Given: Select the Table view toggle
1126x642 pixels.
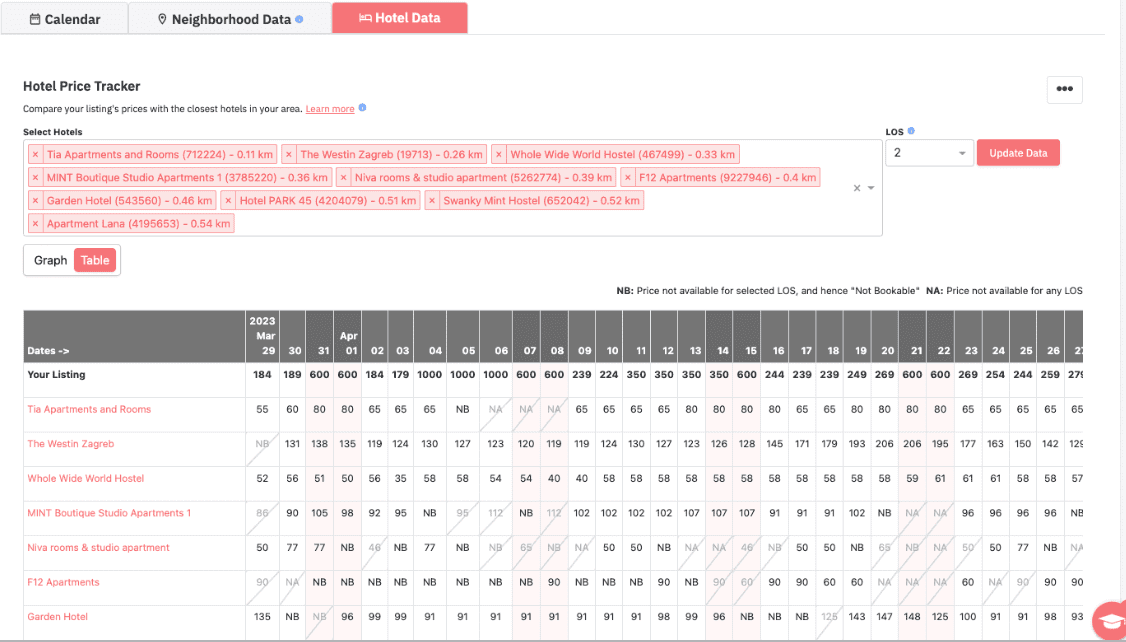Looking at the screenshot, I should [95, 260].
